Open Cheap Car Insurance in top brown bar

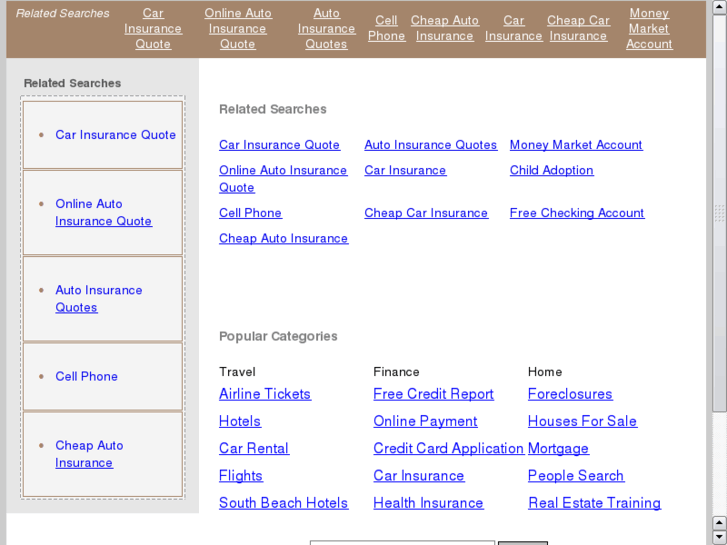tap(578, 28)
